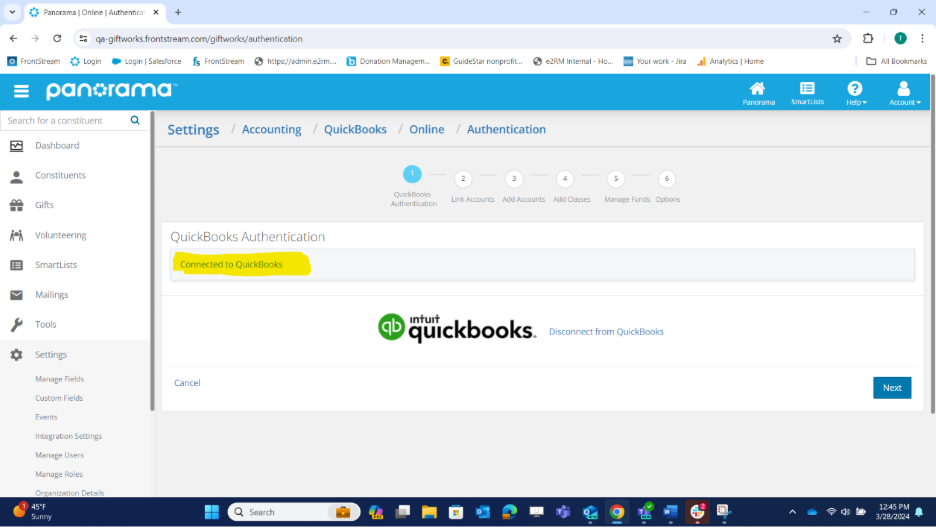Open Microsoft Word from the taskbar
The image size is (936, 528).
tap(670, 512)
